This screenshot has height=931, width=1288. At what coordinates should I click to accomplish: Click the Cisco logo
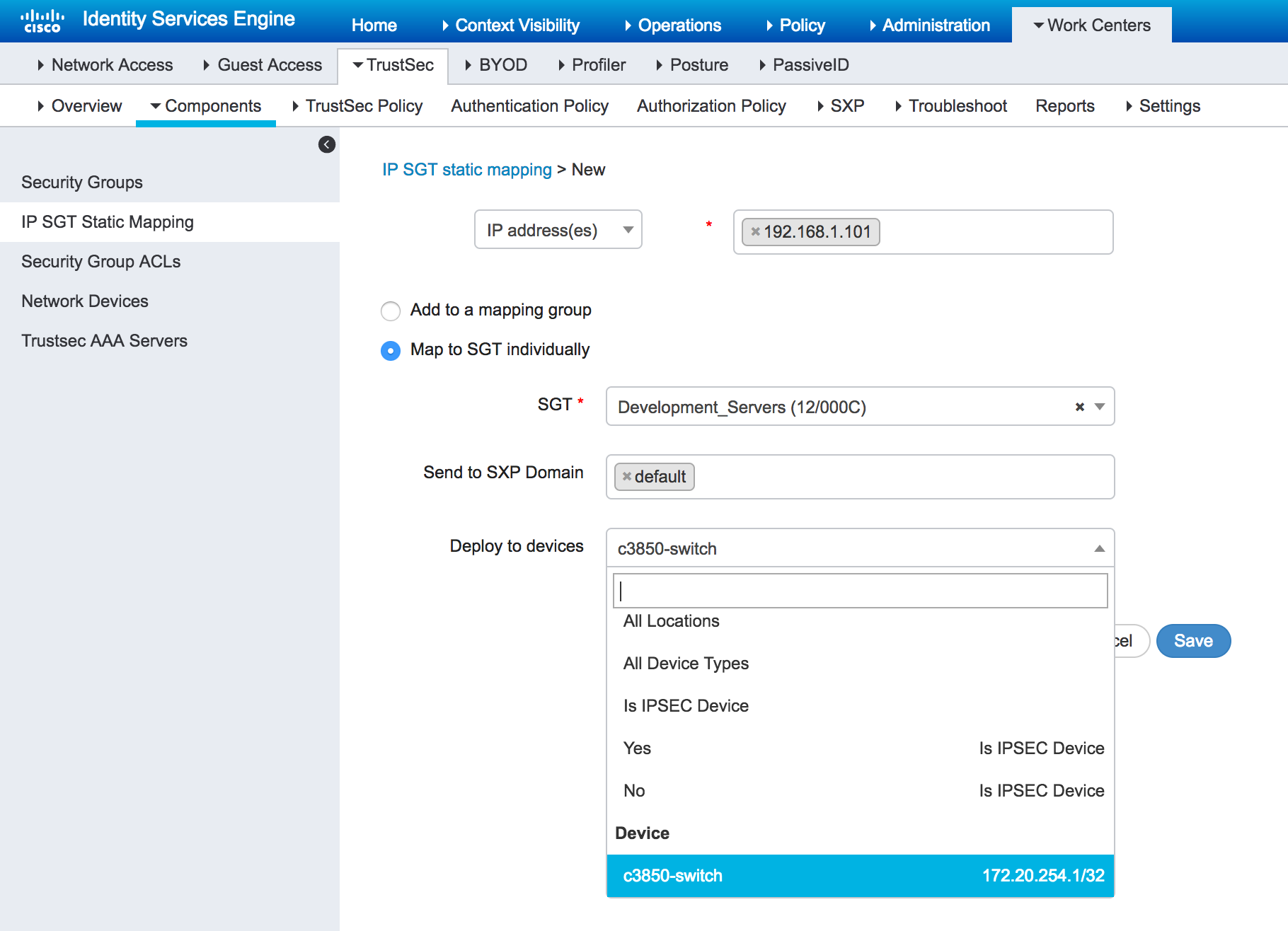click(x=42, y=21)
